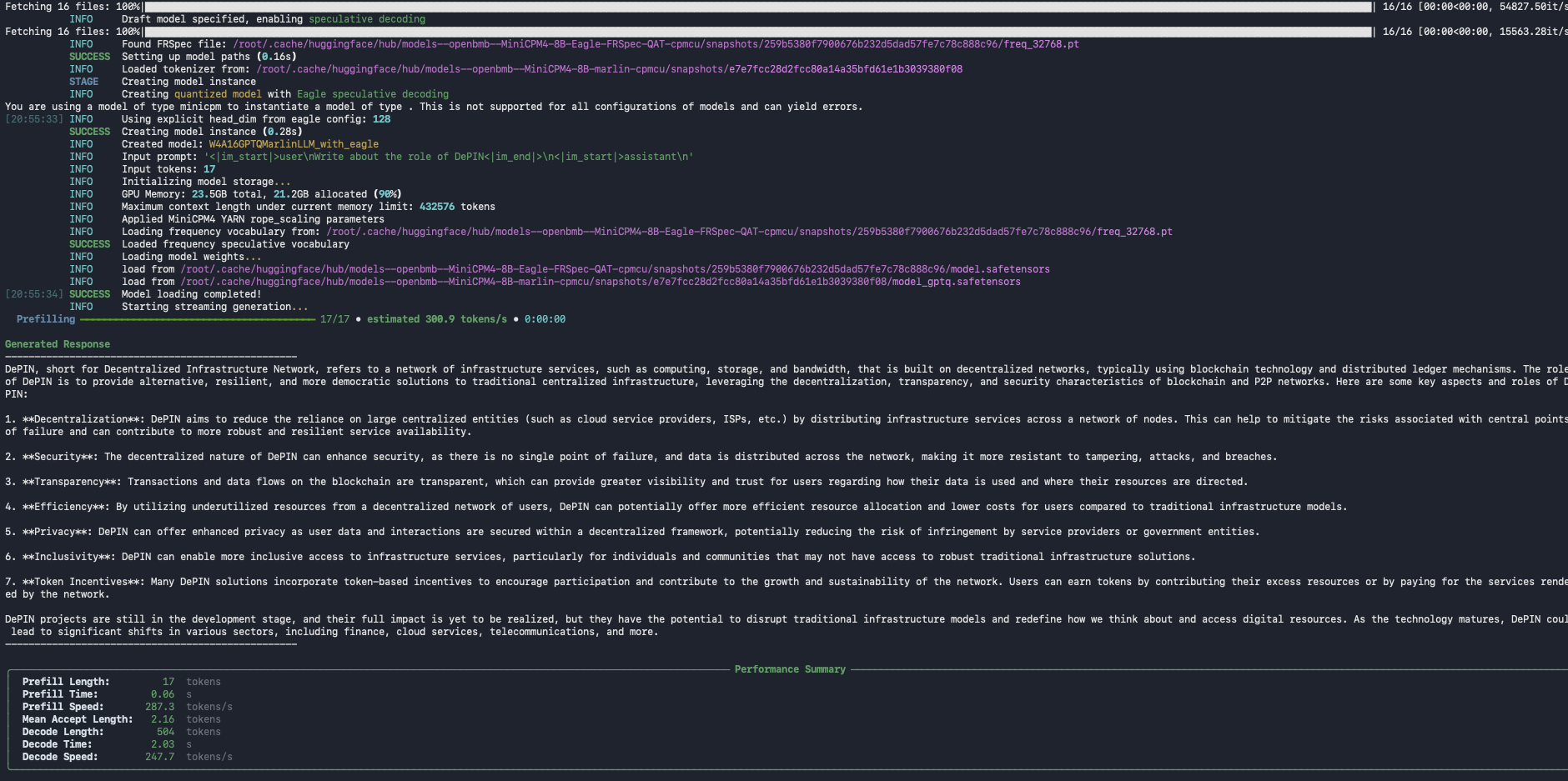The width and height of the screenshot is (1568, 781).
Task: Select the Decode Speed value 247.7
Action: pos(159,757)
